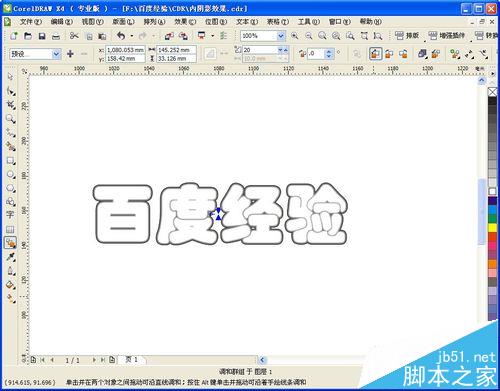500x391 pixels.
Task: Open the 文件 (File) menu
Action: [x=31, y=22]
